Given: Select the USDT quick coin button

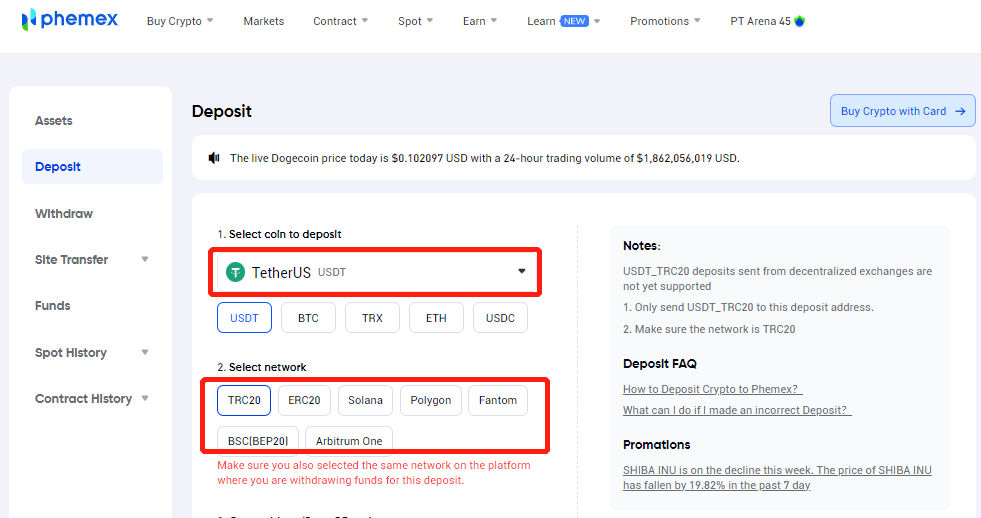Looking at the screenshot, I should pos(244,318).
